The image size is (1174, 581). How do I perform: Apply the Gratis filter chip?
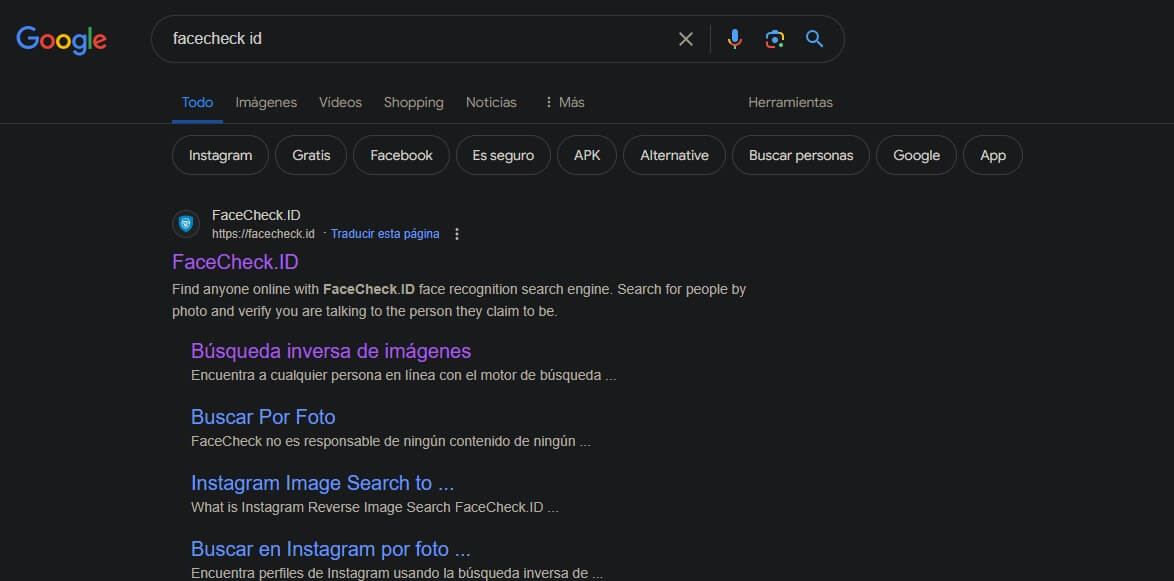pyautogui.click(x=311, y=155)
